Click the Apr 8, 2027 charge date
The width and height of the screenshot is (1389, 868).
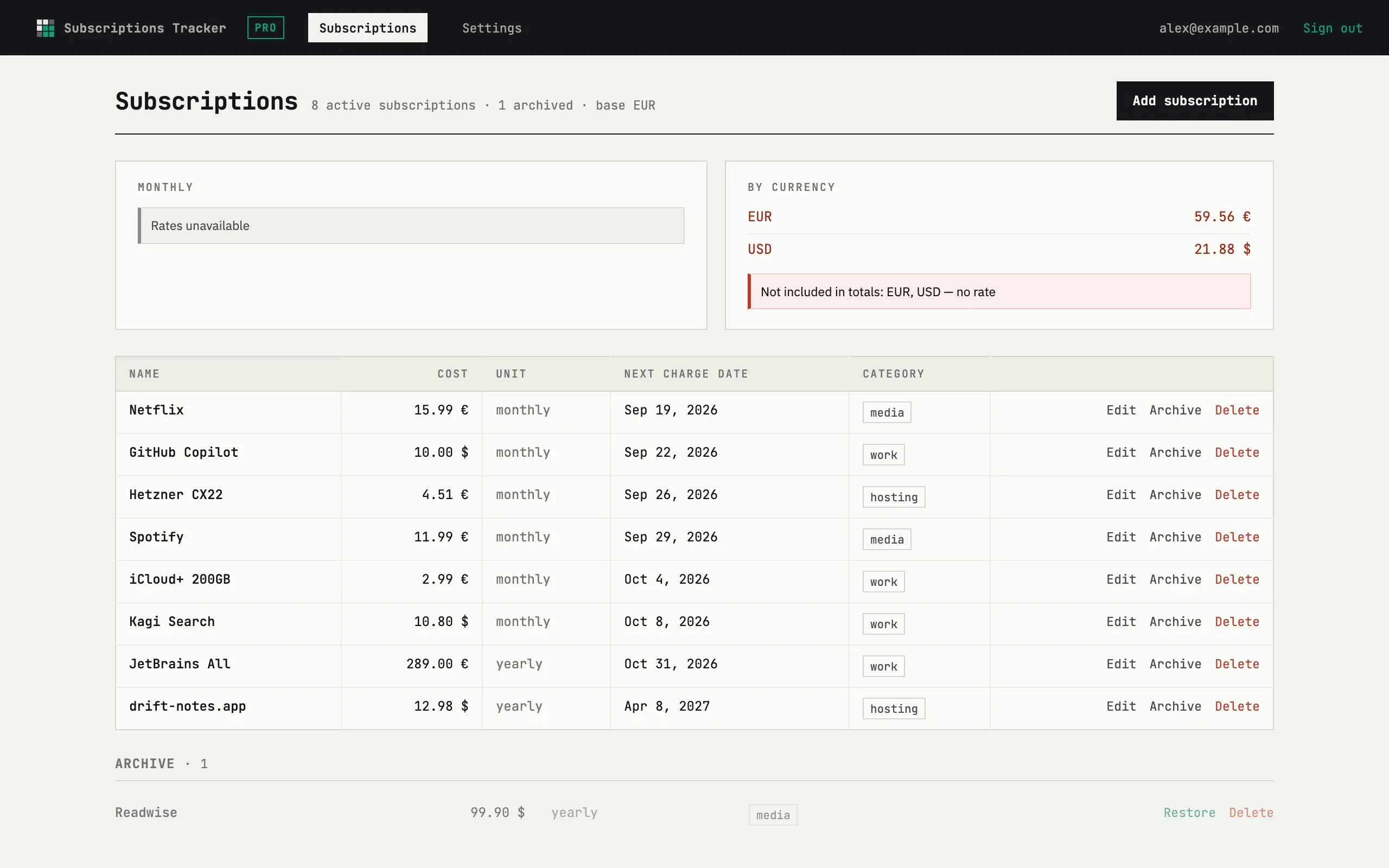pos(667,706)
